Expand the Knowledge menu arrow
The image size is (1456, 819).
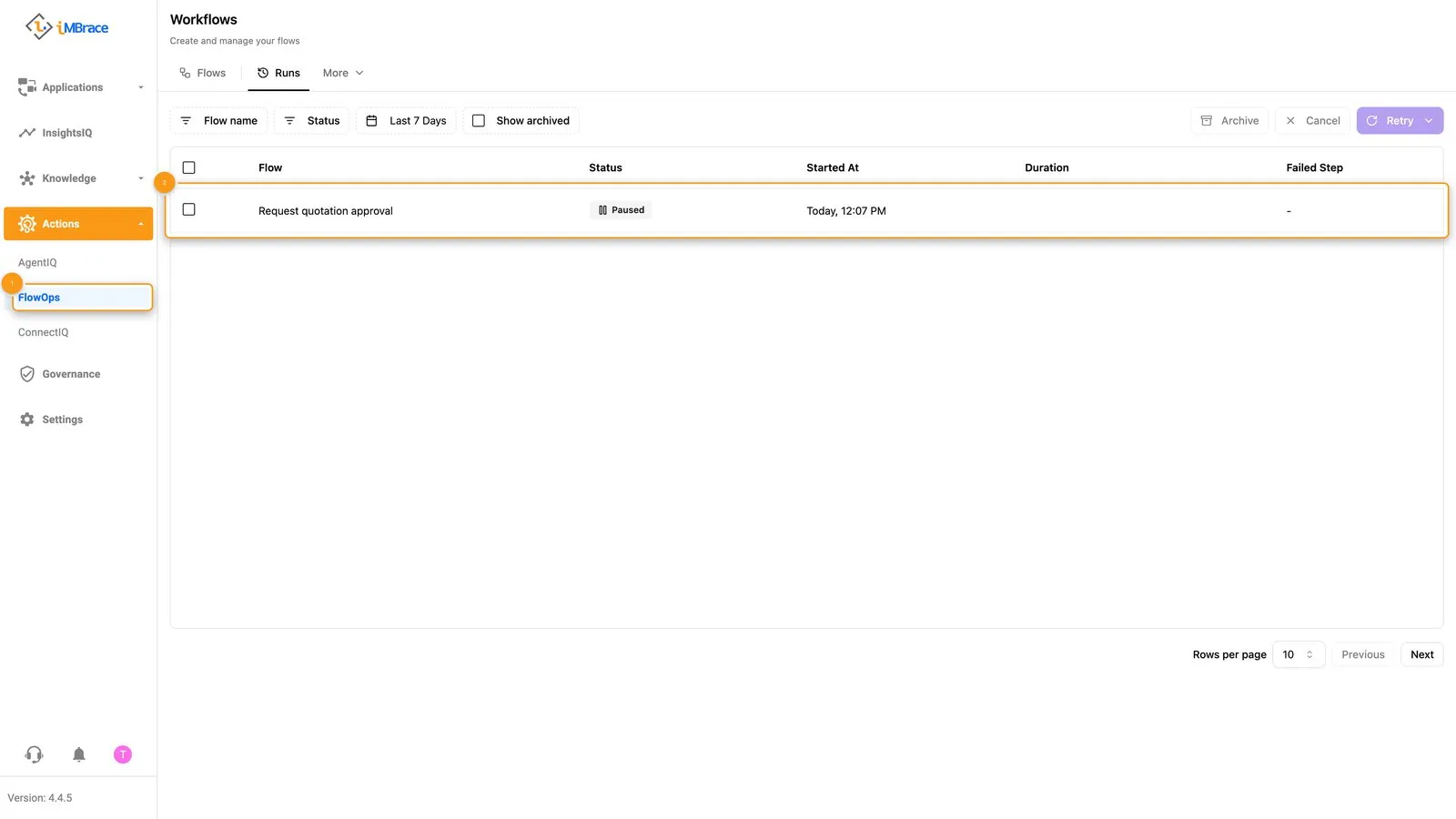(141, 178)
